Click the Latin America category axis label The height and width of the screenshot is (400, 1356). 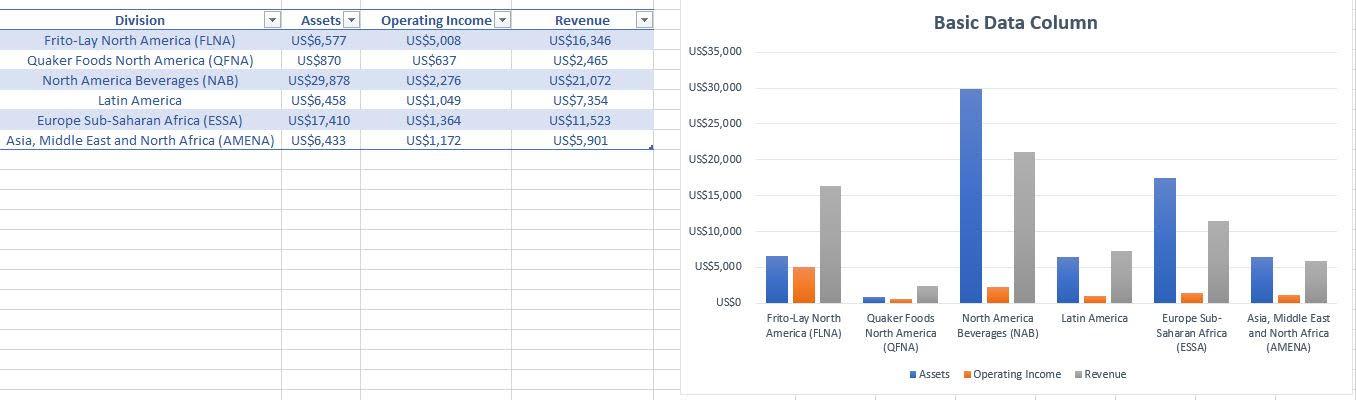(x=1094, y=318)
